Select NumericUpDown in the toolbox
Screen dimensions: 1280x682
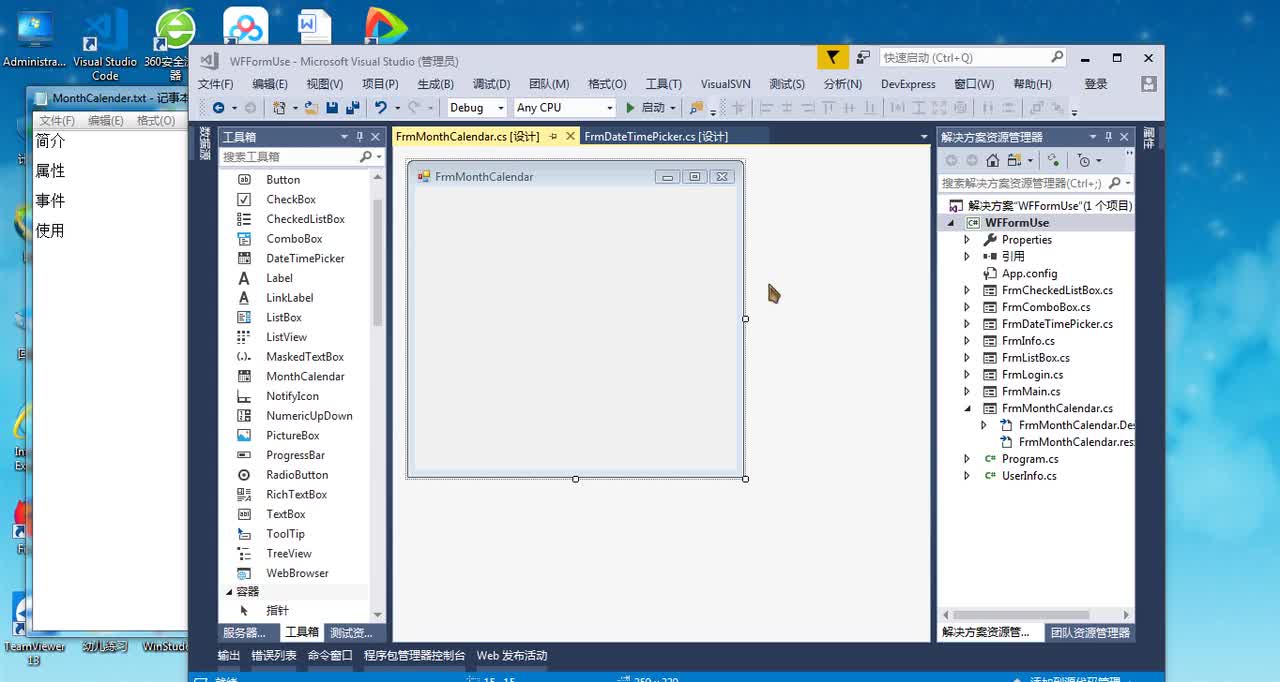point(309,416)
